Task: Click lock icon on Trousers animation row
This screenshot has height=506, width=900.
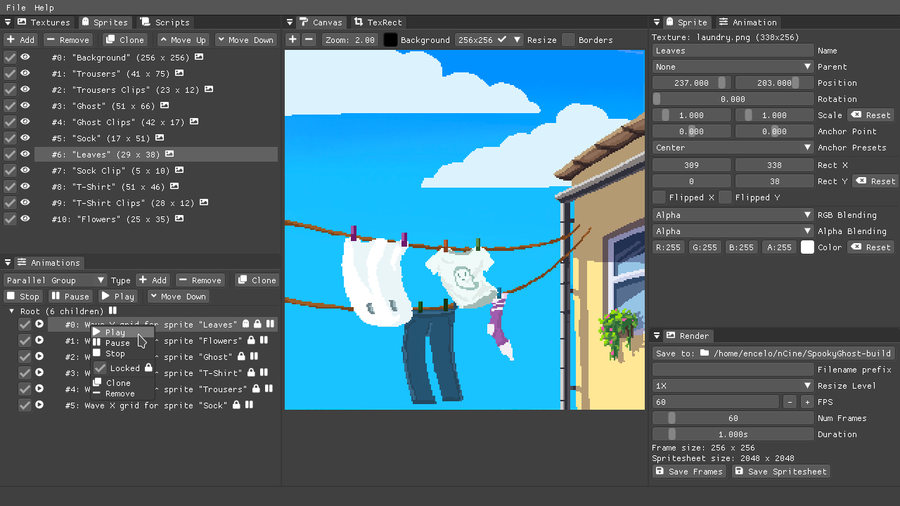Action: pyautogui.click(x=256, y=388)
